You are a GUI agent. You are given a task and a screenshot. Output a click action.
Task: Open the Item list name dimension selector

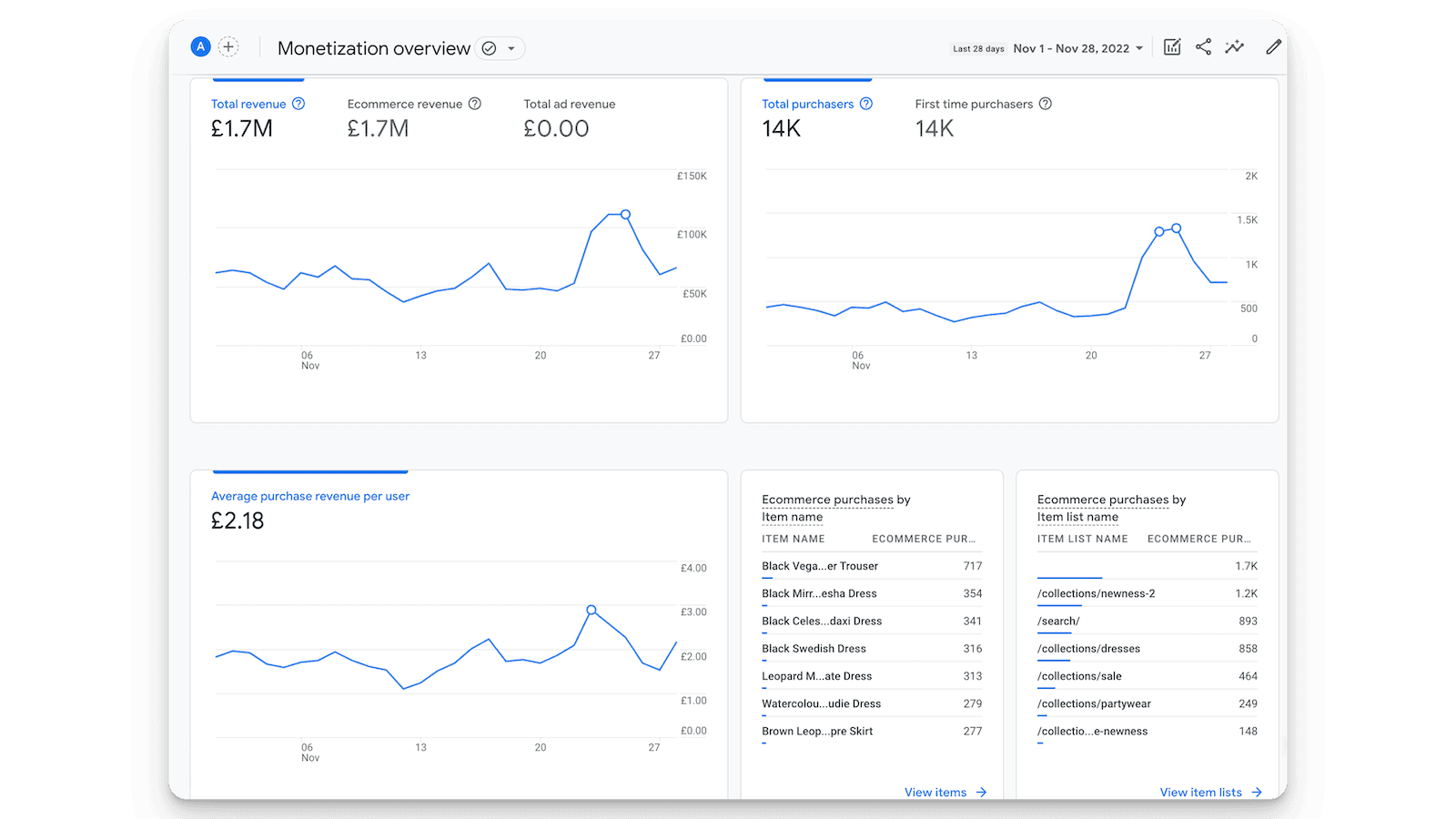tap(1077, 517)
